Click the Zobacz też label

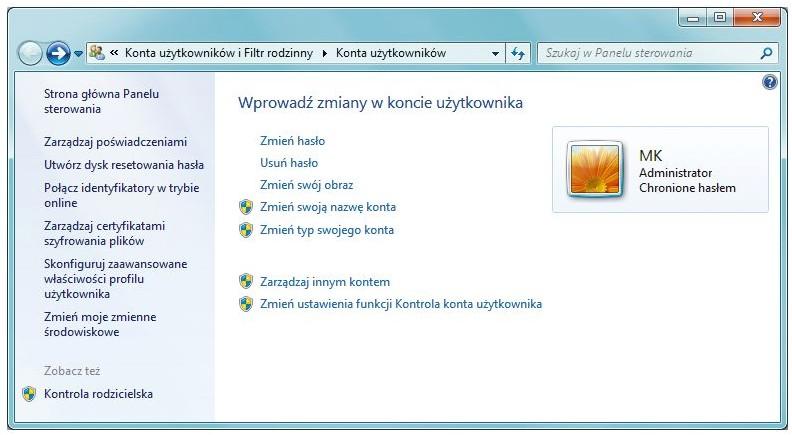click(72, 371)
